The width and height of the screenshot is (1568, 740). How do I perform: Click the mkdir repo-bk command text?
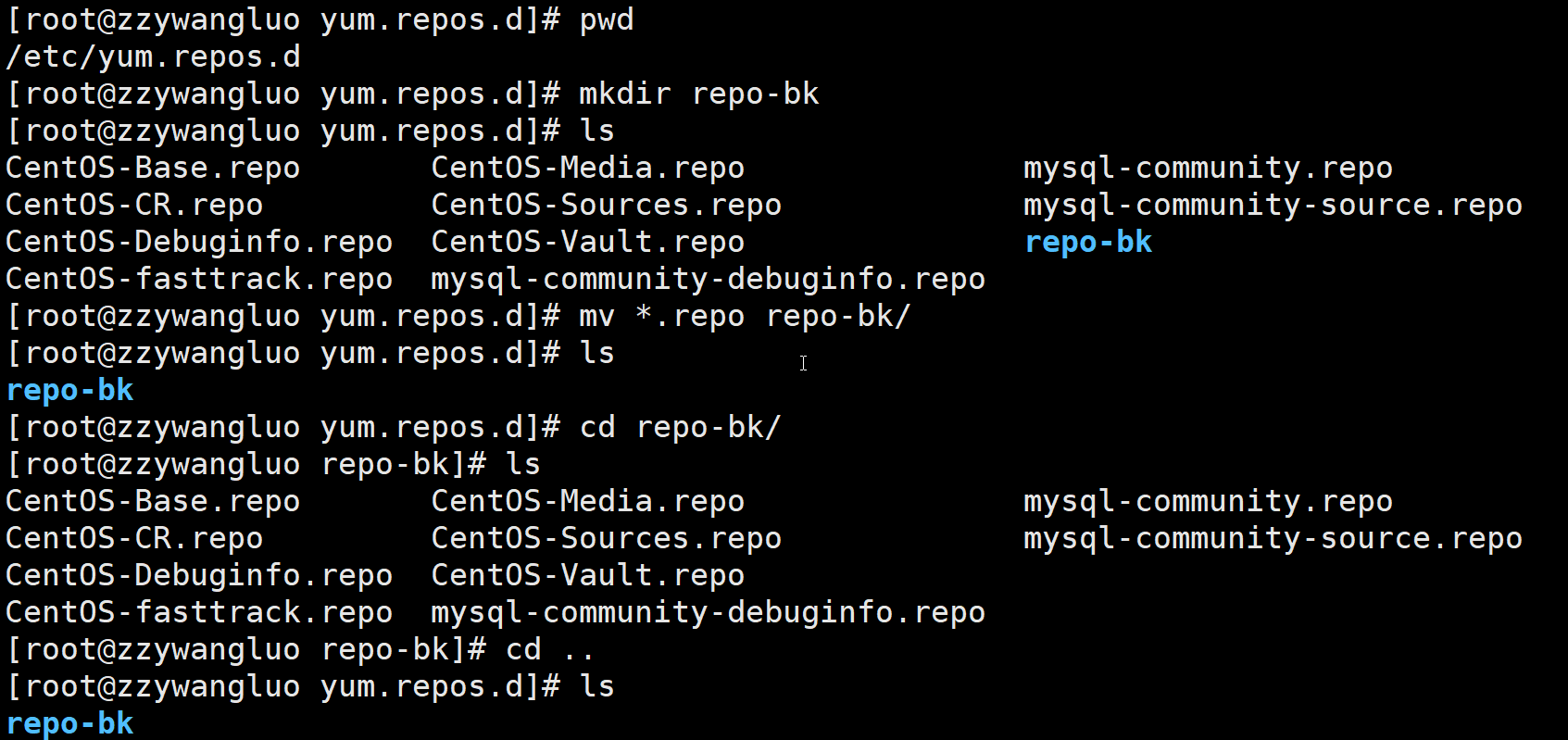(x=699, y=94)
